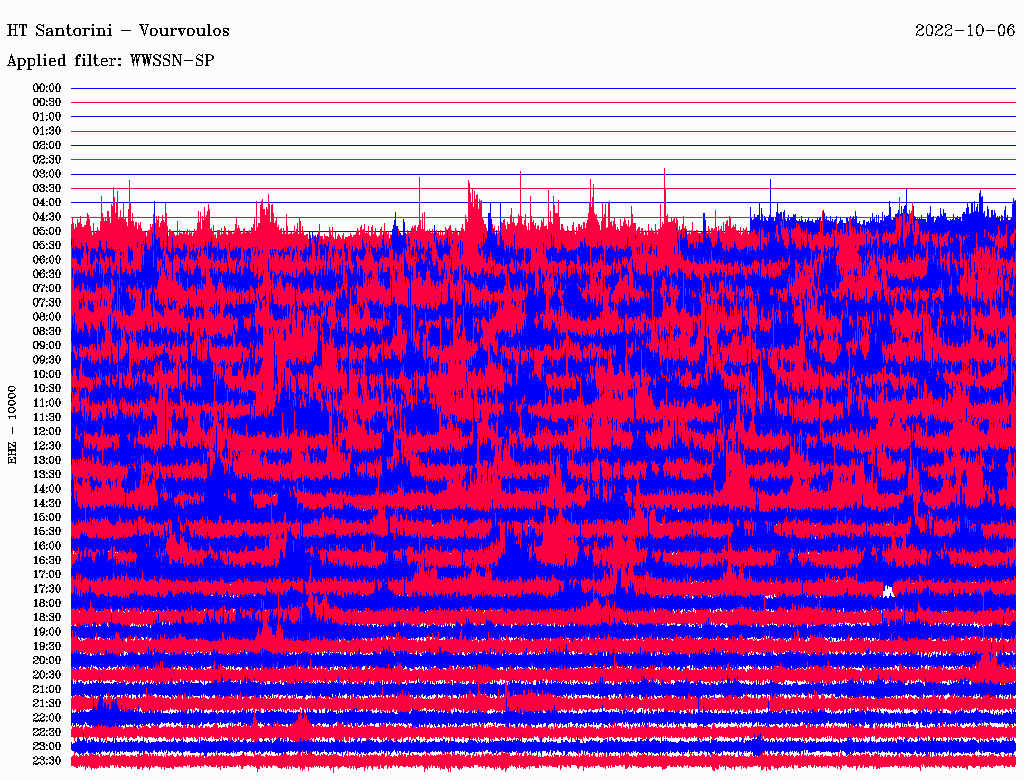Screen dimensions: 1024x780
Task: Click the HT Santorini – Vourvoulos title
Action: click(x=118, y=30)
